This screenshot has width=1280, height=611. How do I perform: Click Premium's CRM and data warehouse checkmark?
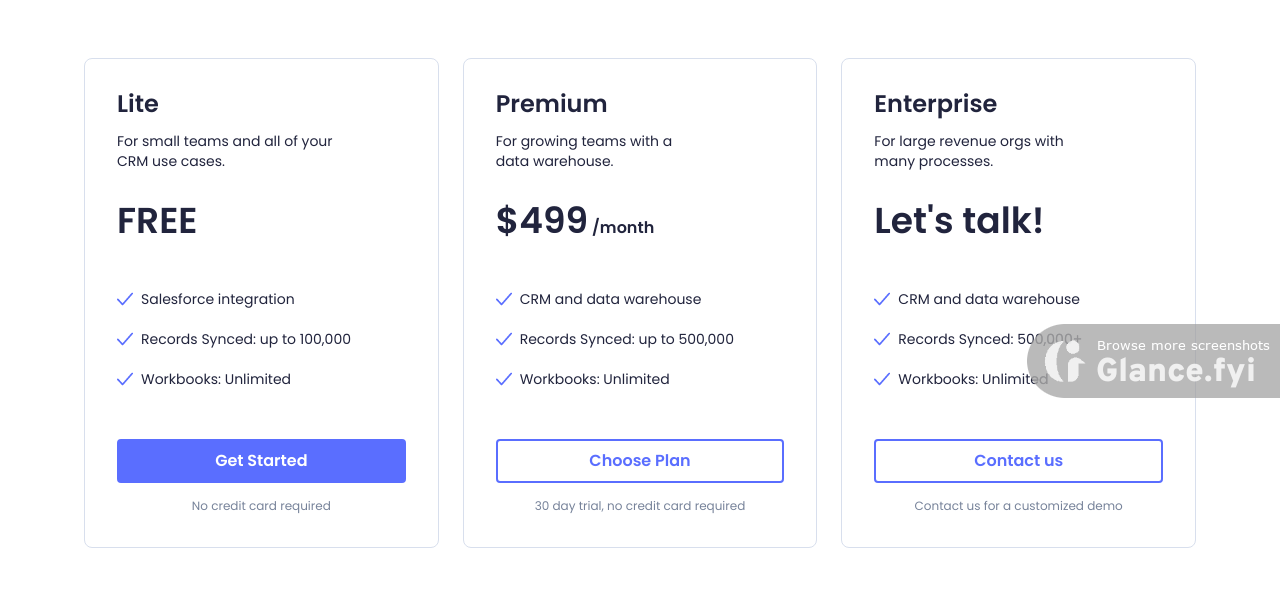coord(504,299)
